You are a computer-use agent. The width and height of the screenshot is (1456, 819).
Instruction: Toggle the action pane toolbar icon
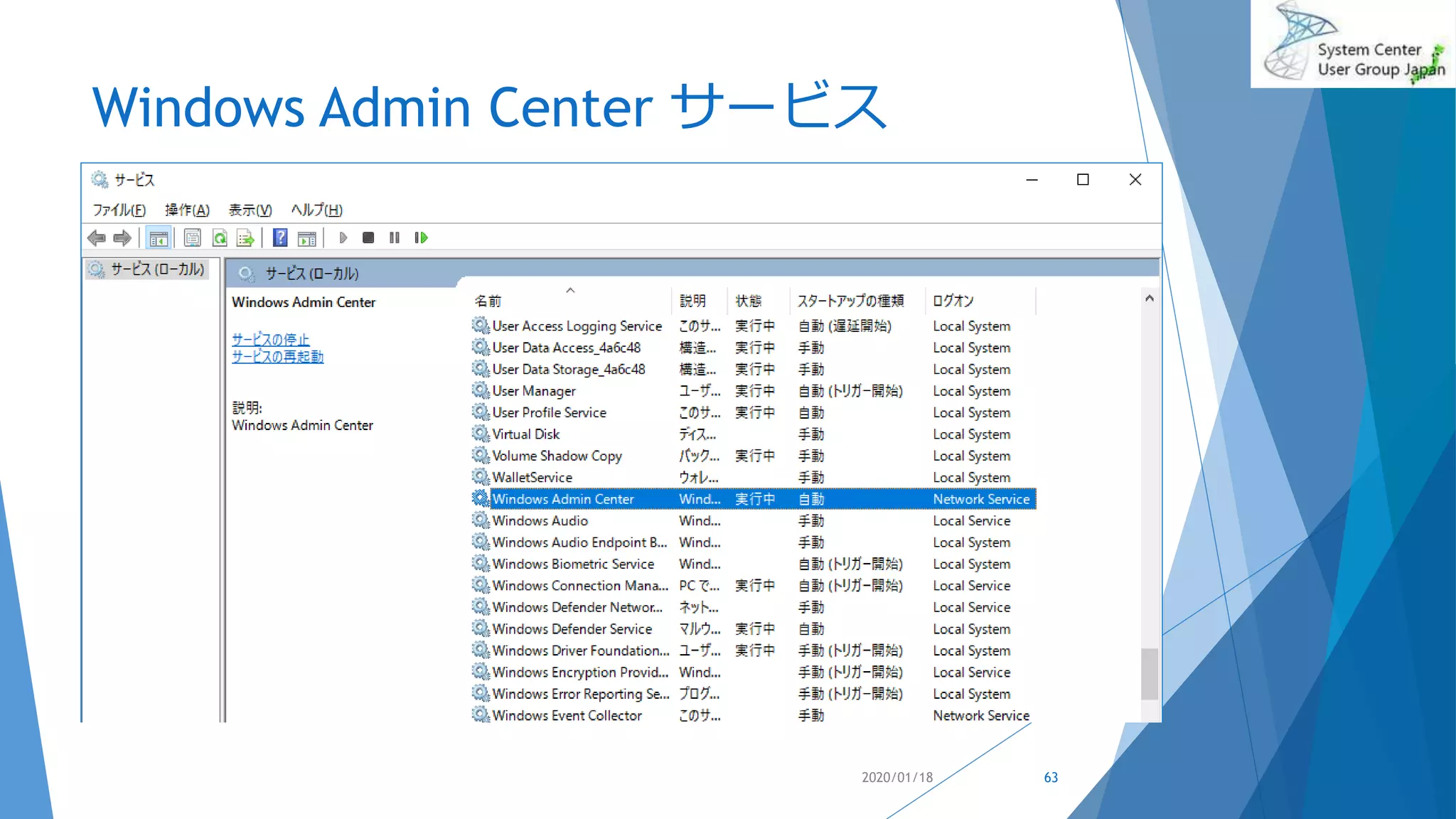(x=307, y=238)
